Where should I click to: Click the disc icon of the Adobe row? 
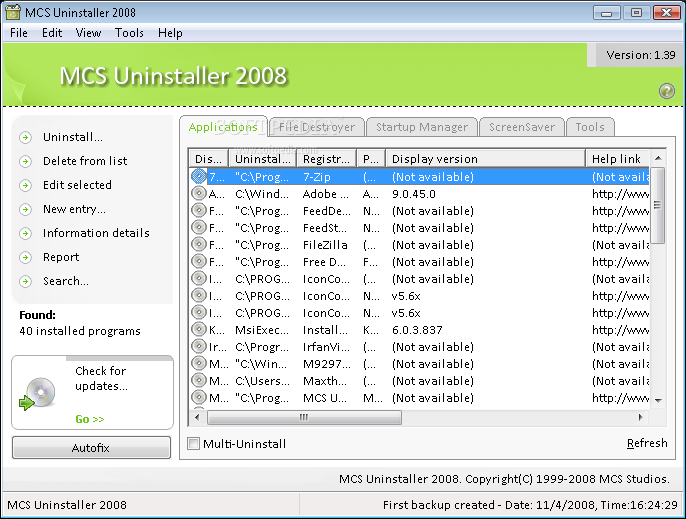click(199, 193)
